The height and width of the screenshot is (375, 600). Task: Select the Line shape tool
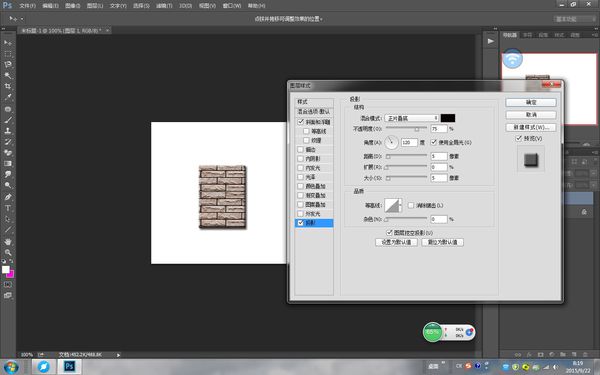point(8,230)
